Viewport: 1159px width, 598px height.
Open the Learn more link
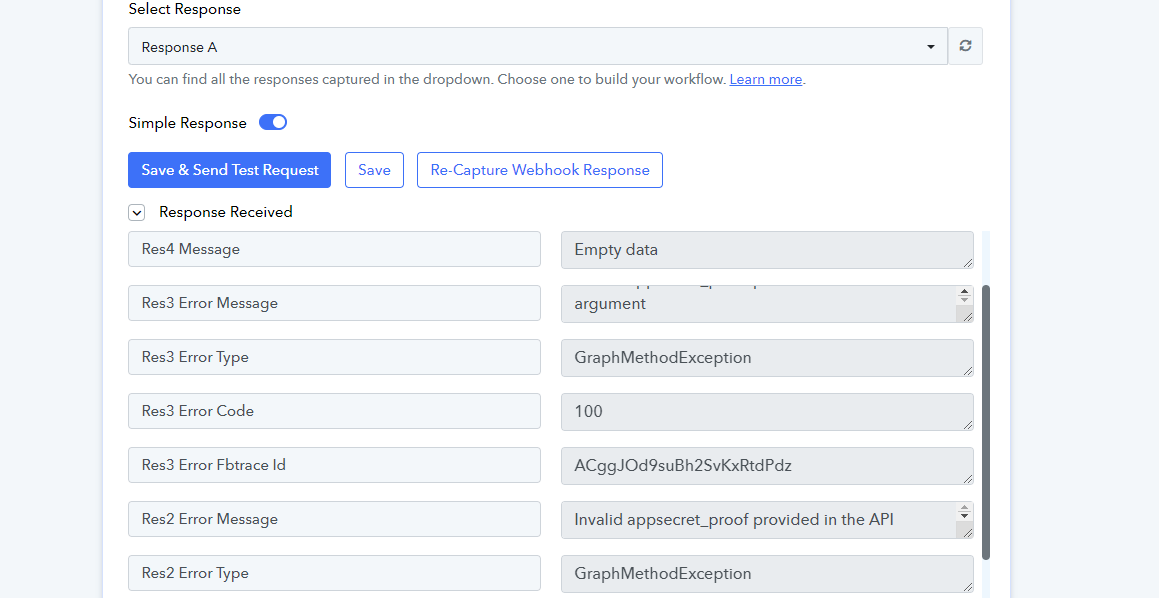[x=765, y=80]
